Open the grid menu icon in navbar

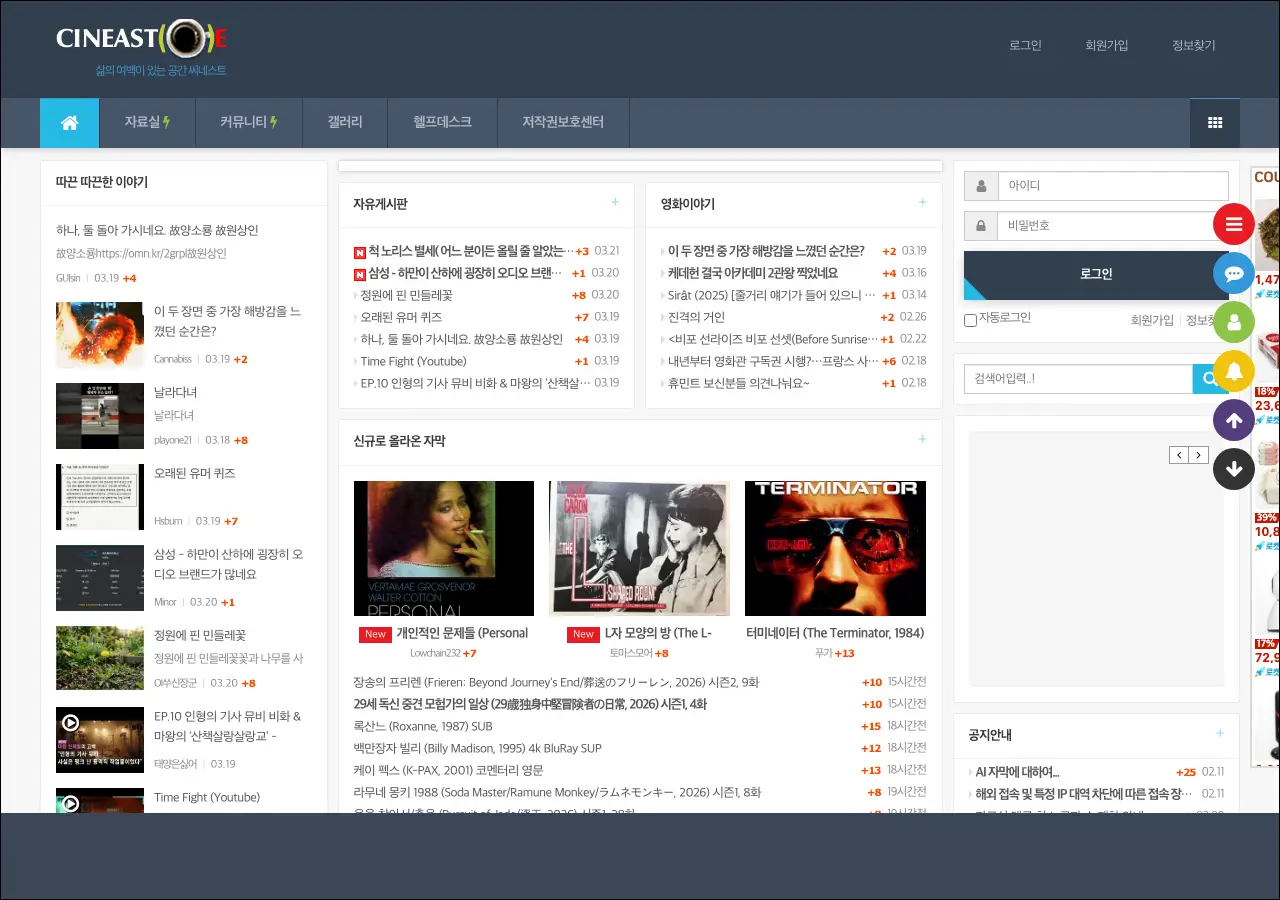pos(1214,123)
